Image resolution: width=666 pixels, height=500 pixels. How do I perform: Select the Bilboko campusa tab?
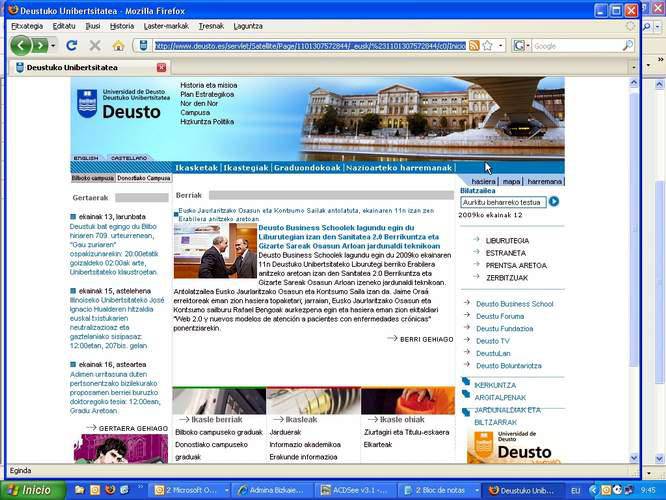(x=93, y=178)
